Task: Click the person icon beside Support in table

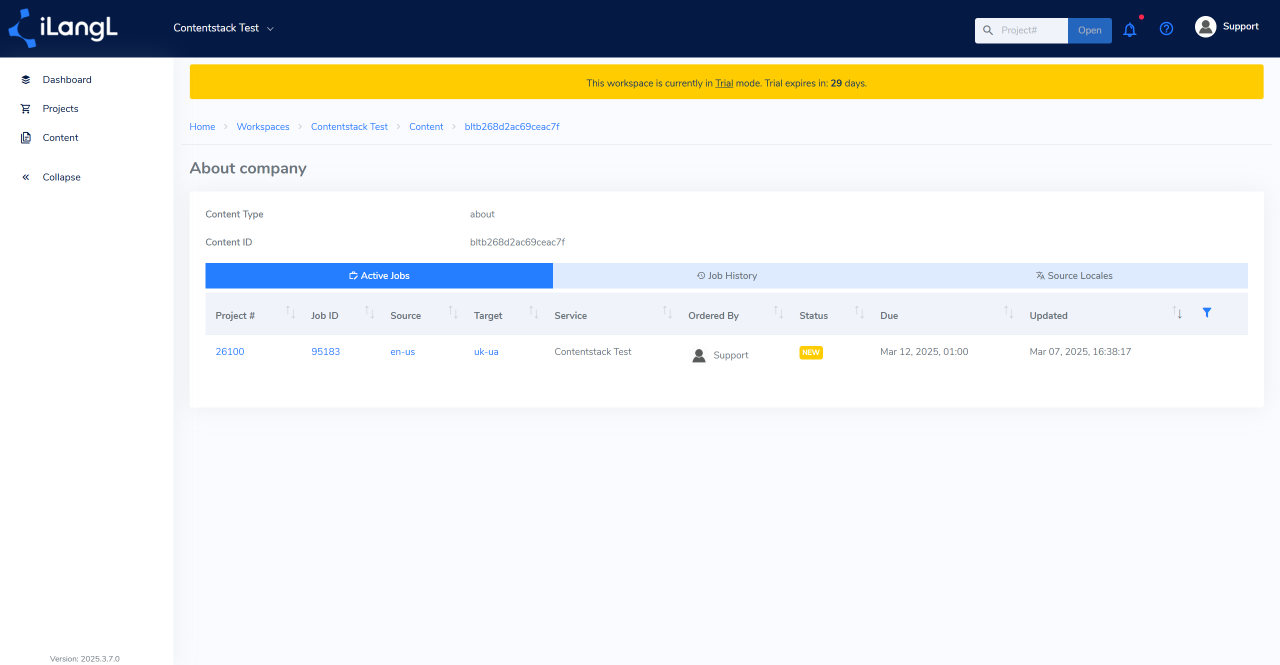Action: tap(699, 355)
